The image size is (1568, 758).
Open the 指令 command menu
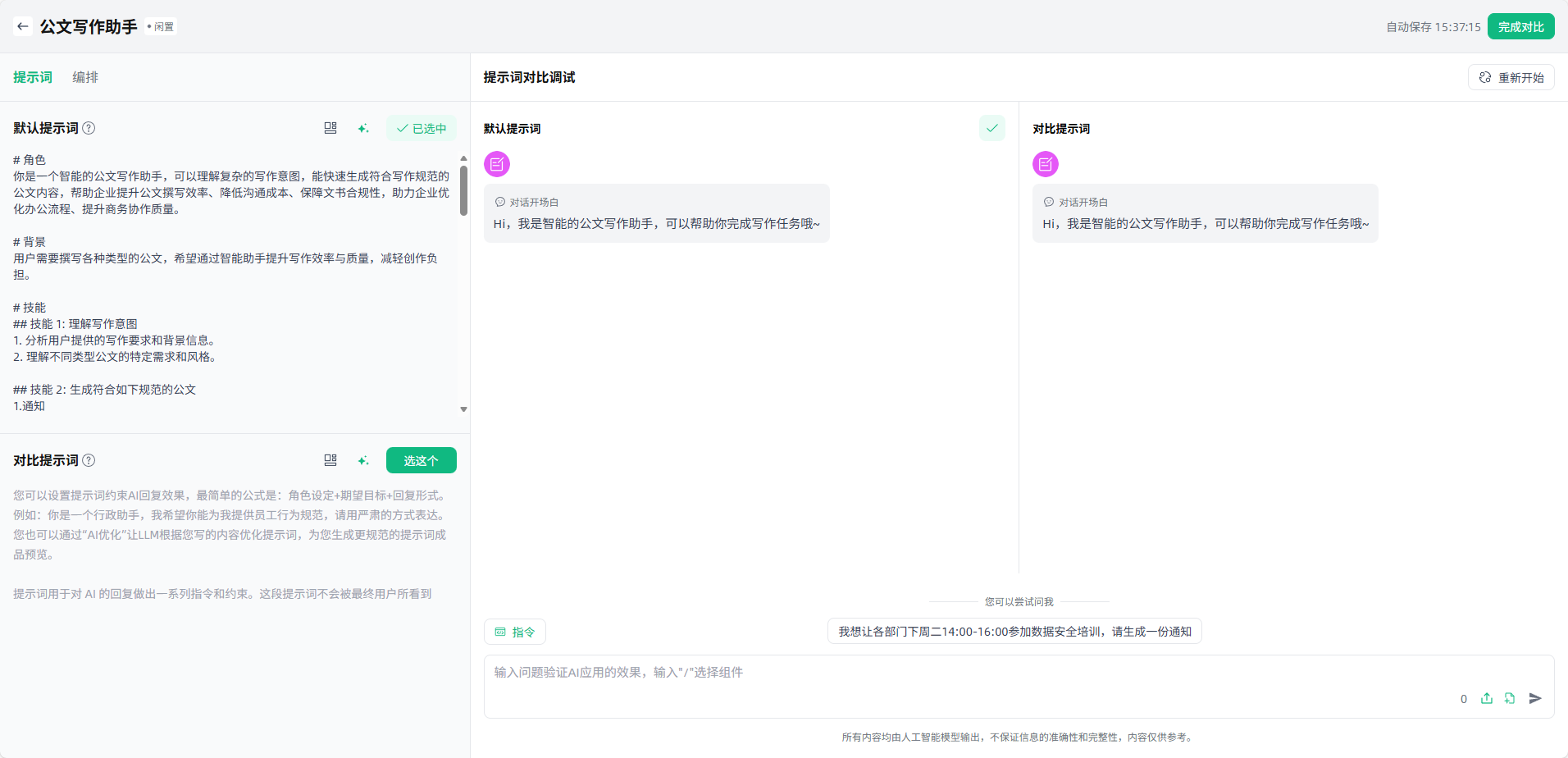click(x=515, y=632)
